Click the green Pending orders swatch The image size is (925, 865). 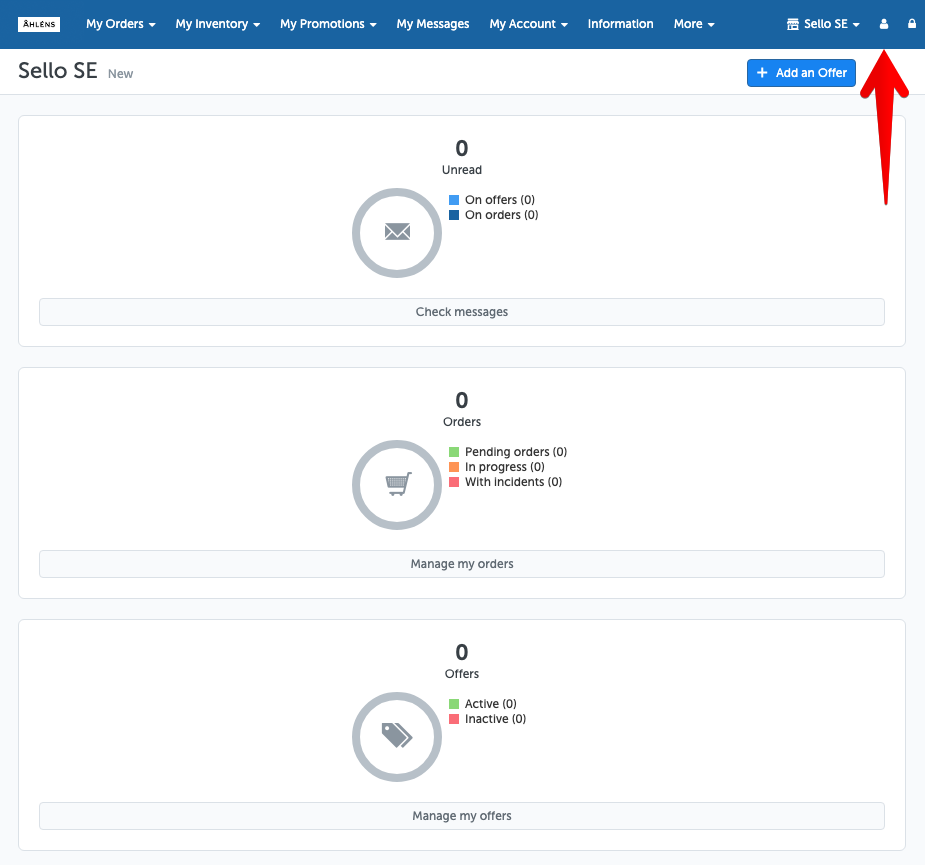pyautogui.click(x=454, y=452)
